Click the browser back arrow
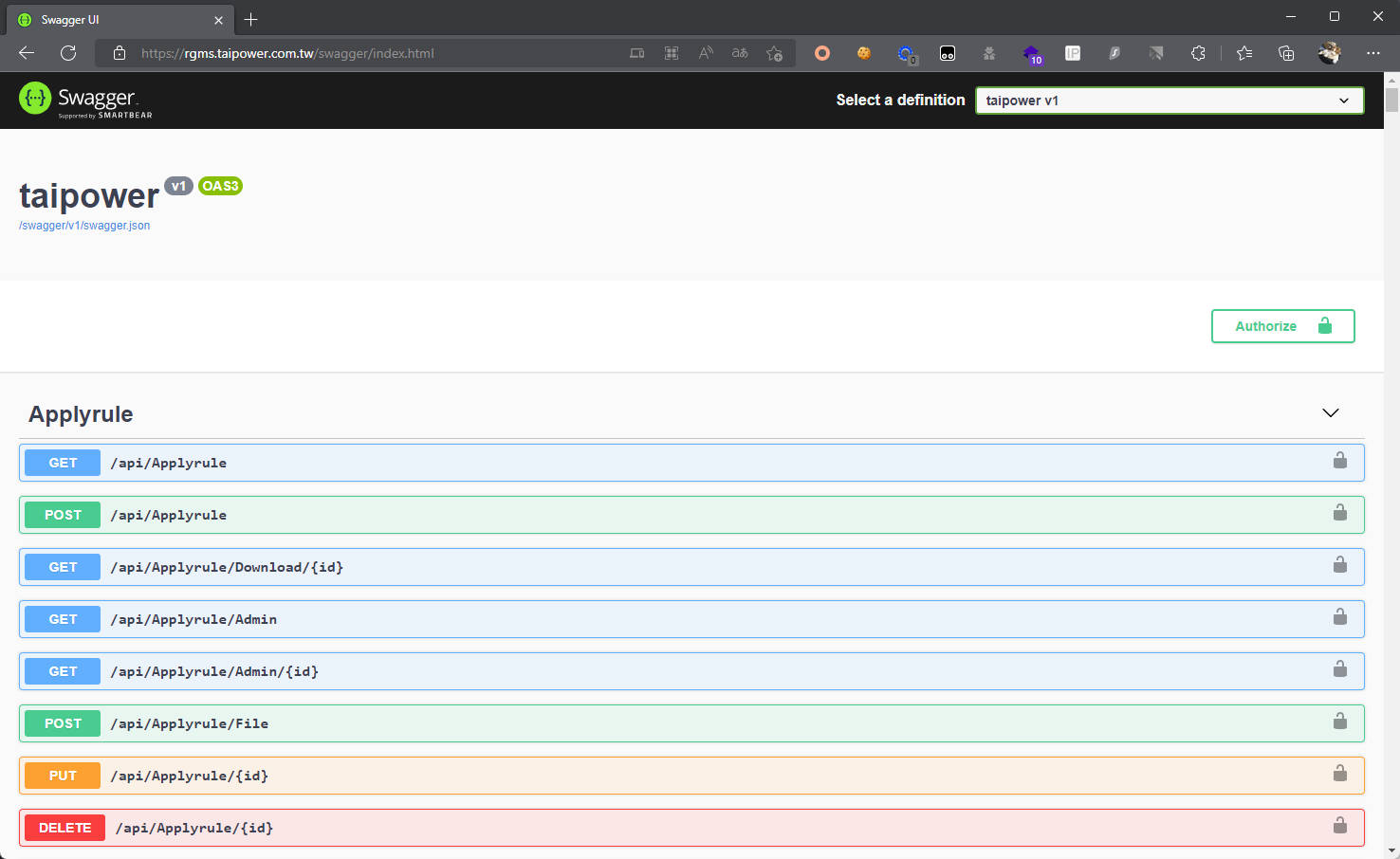This screenshot has height=859, width=1400. coord(27,53)
